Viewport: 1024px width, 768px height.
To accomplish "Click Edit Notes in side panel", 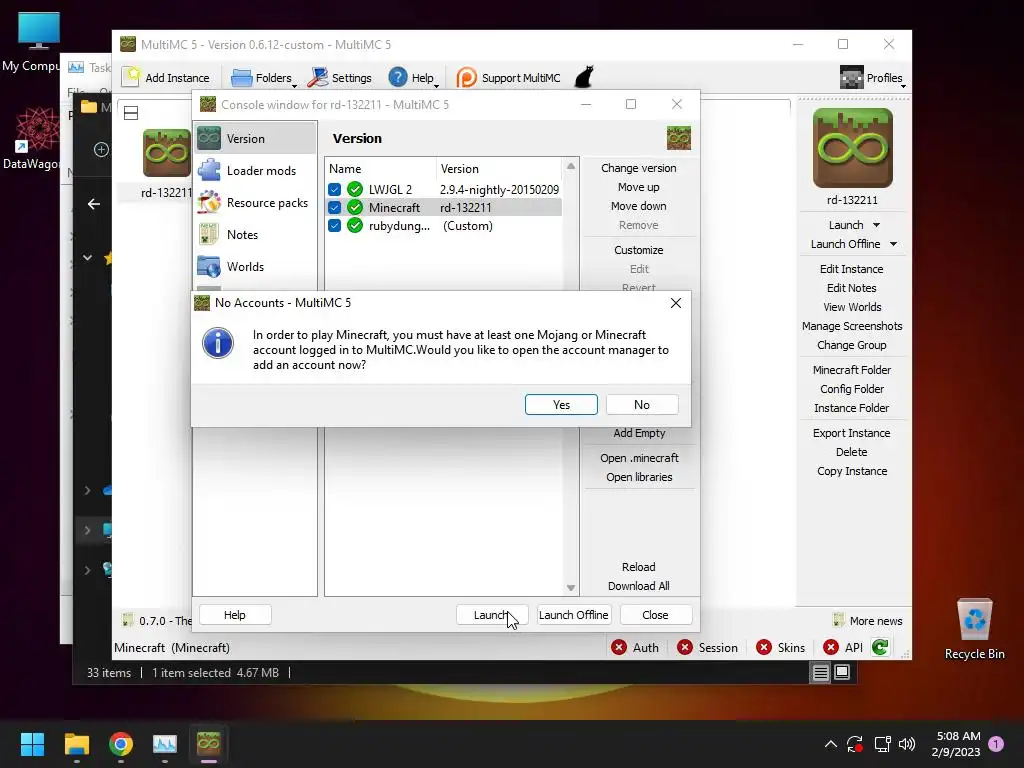I will (852, 288).
